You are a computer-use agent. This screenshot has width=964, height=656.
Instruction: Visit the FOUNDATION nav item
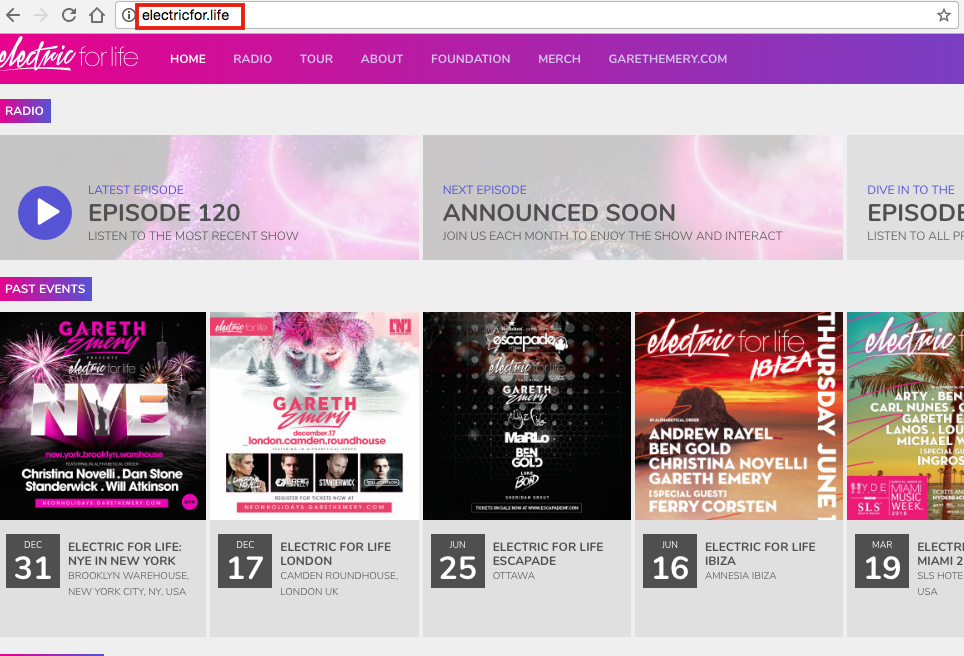pos(470,59)
